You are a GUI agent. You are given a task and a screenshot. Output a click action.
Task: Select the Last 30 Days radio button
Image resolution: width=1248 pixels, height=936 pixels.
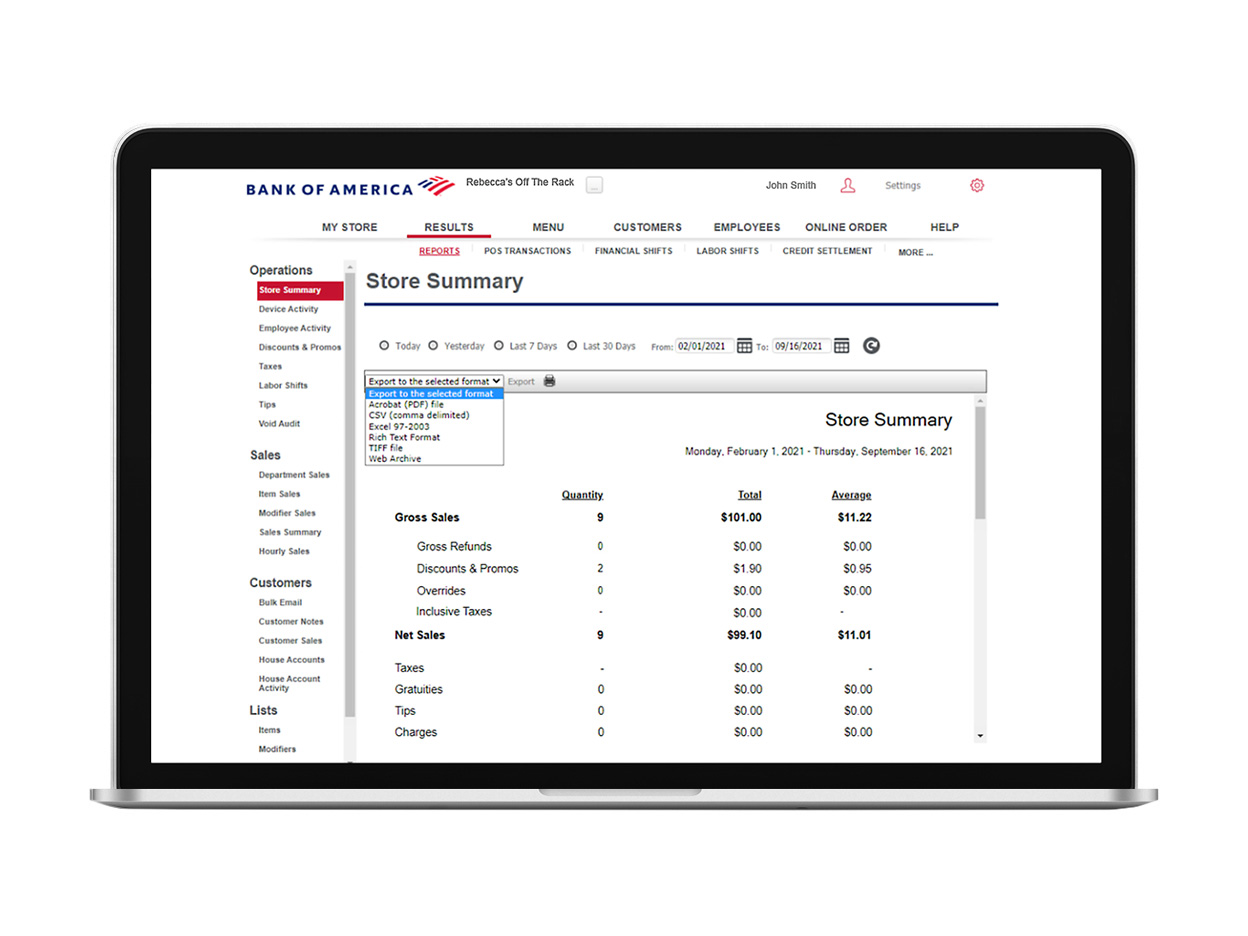(x=572, y=346)
